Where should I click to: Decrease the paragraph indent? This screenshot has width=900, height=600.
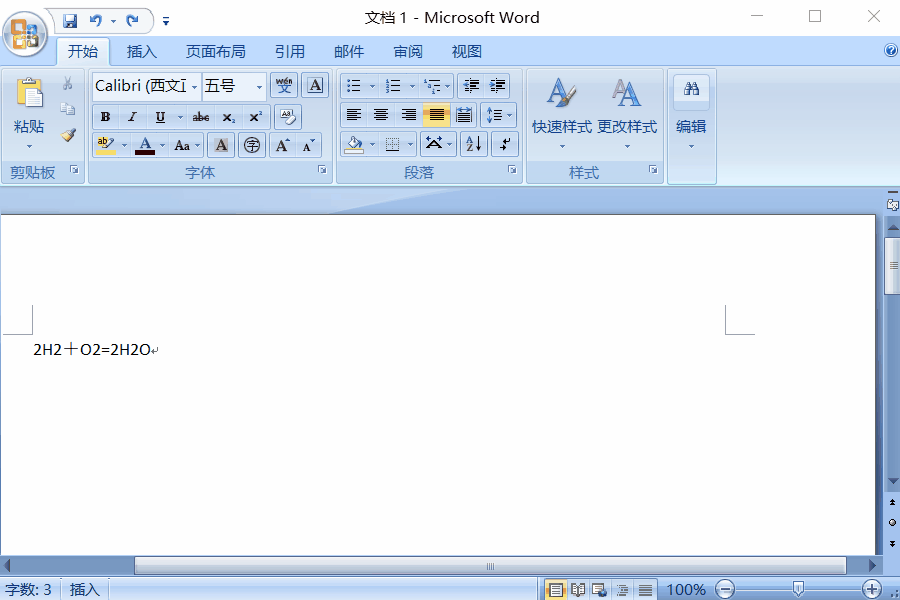(471, 86)
